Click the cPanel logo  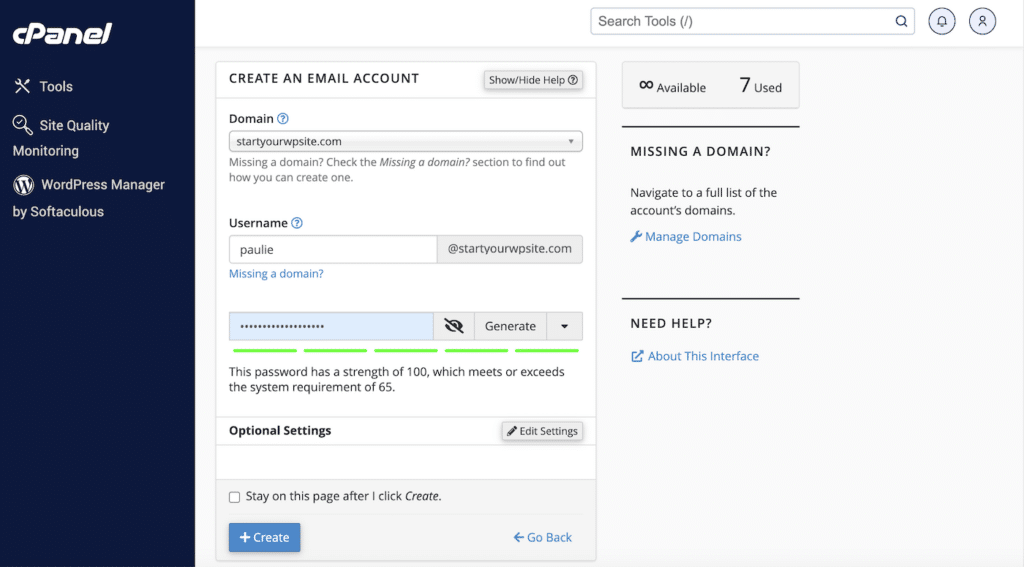[62, 33]
